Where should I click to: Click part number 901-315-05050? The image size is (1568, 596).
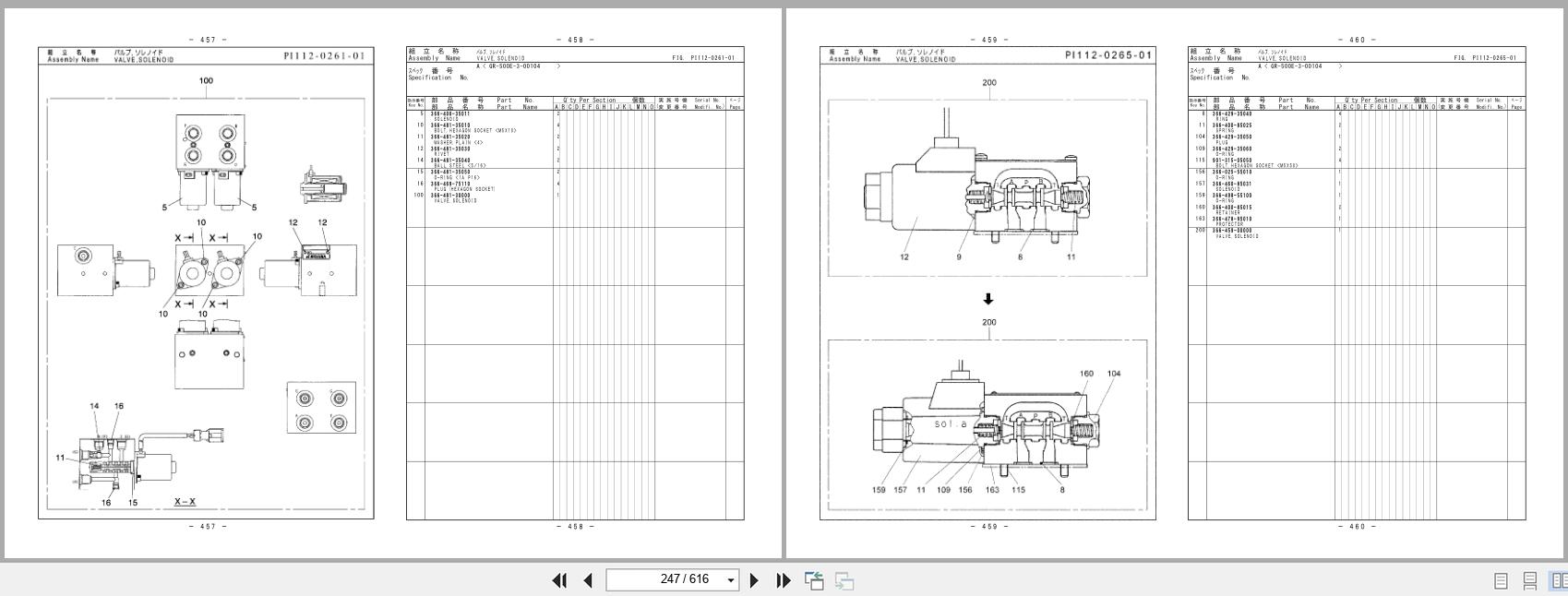[1232, 161]
